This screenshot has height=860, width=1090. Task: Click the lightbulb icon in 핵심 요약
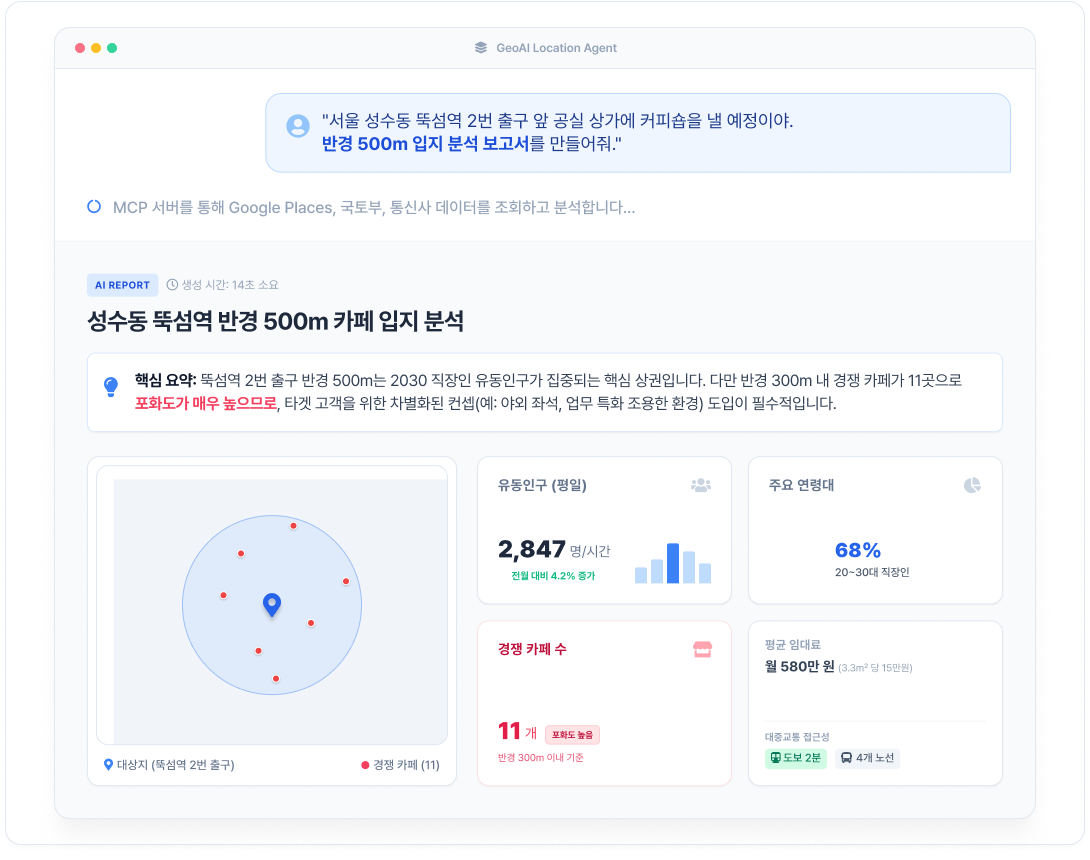click(x=111, y=387)
